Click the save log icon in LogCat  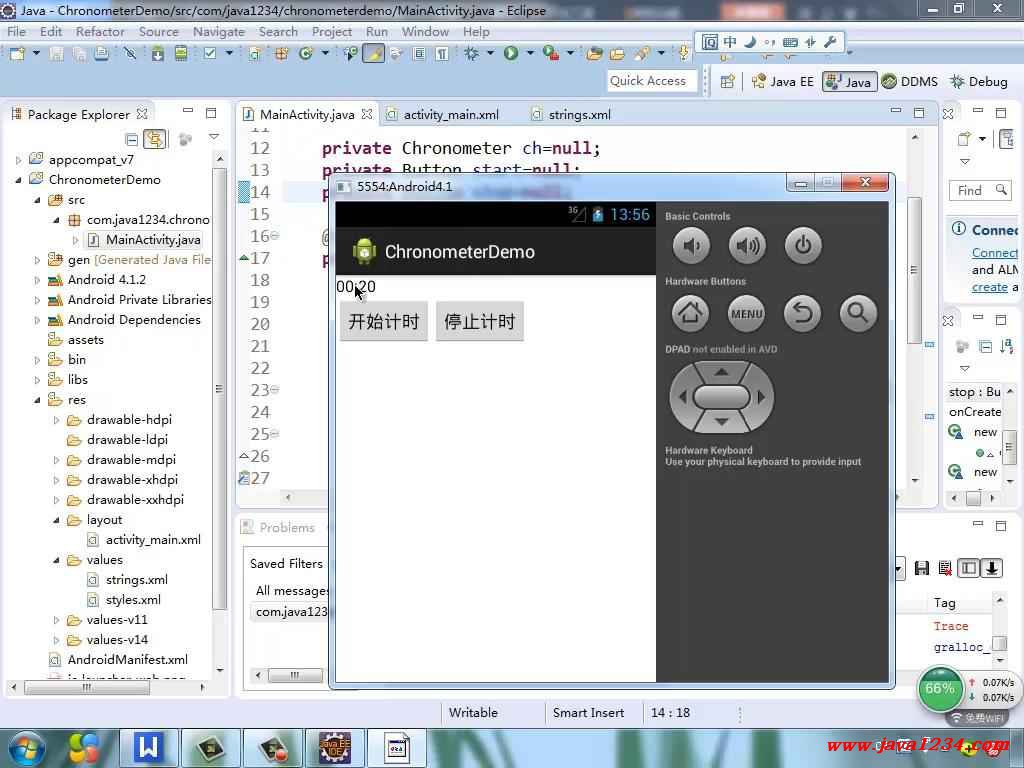click(x=921, y=568)
